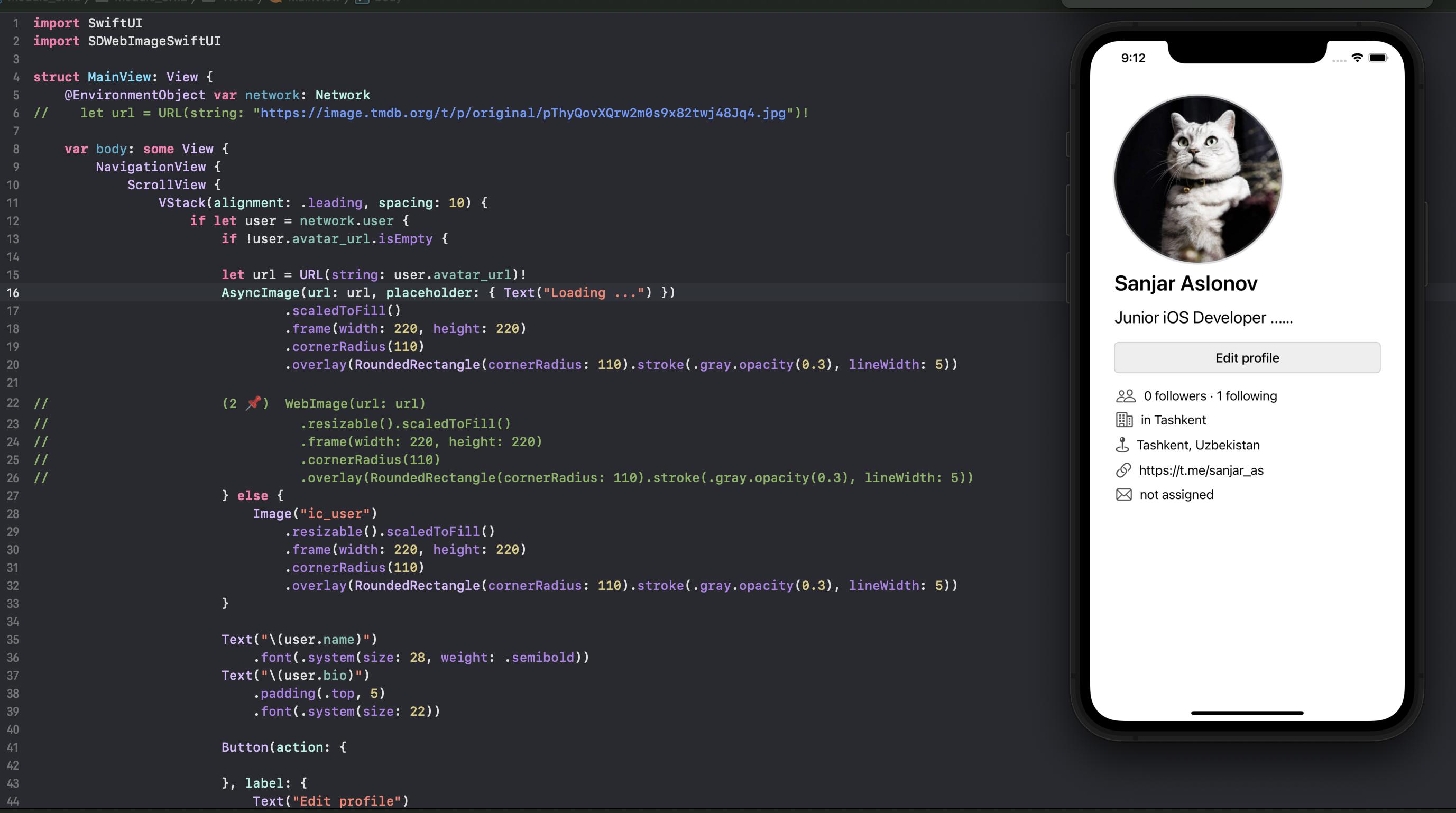Click the simulator home indicator bar
This screenshot has height=813, width=1456.
pyautogui.click(x=1247, y=713)
